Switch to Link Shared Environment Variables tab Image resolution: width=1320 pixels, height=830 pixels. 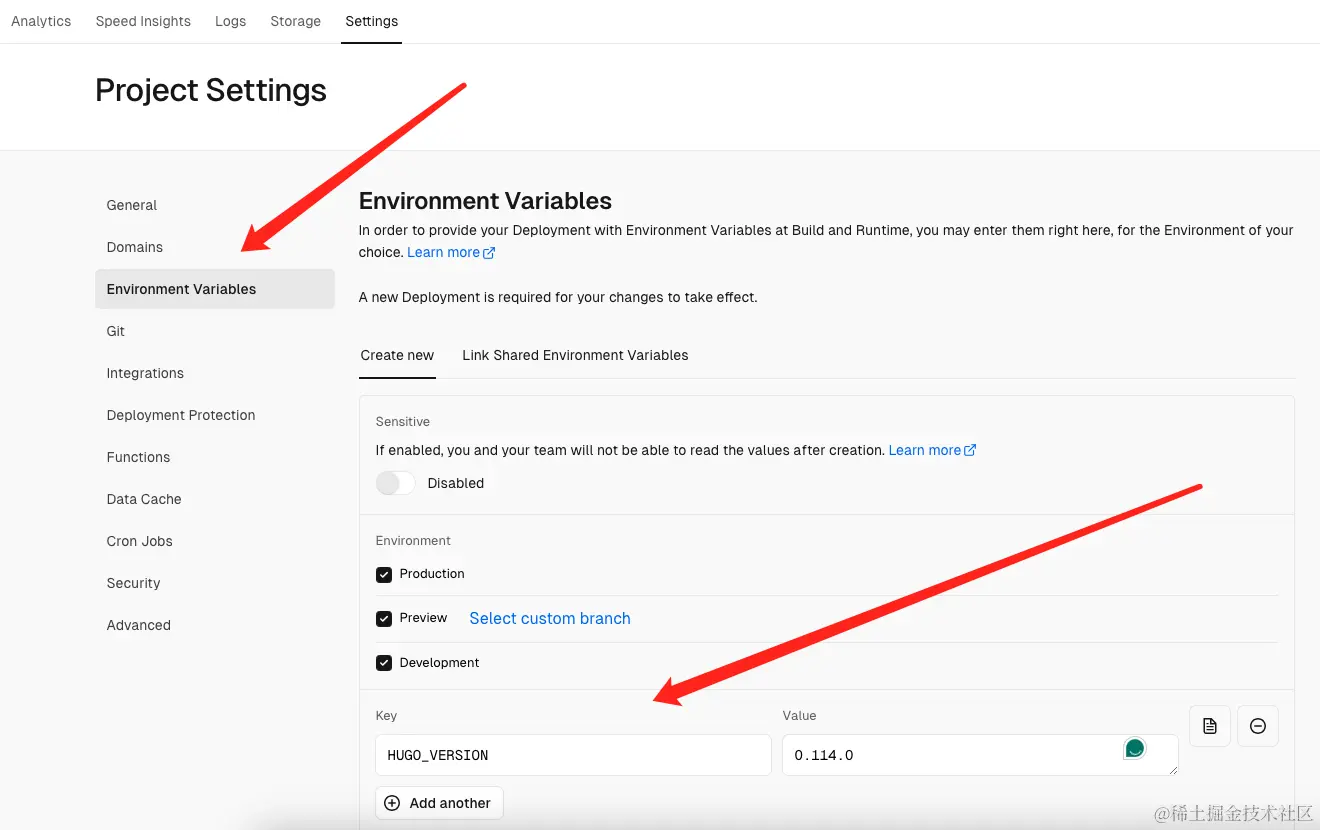[x=575, y=355]
